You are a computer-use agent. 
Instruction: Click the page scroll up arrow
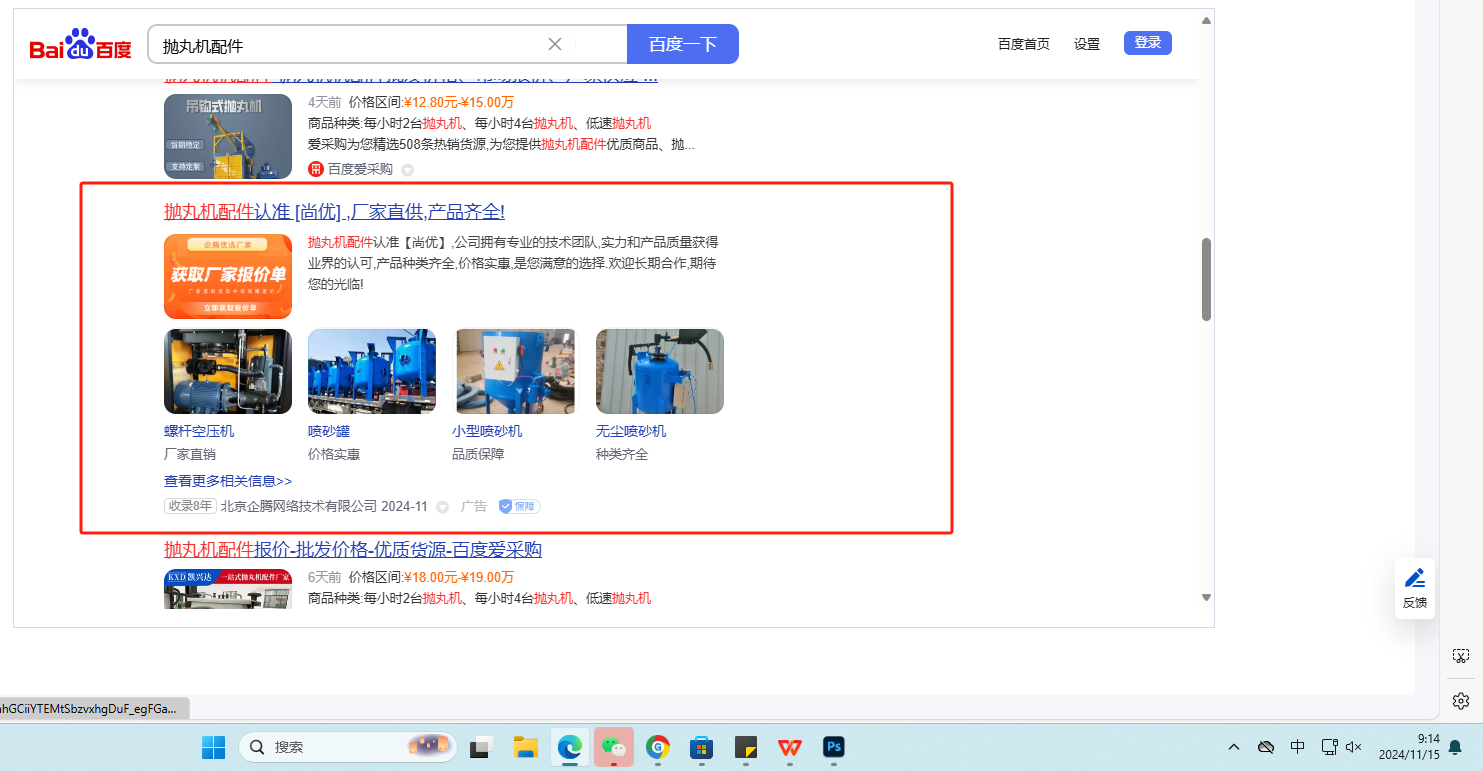pos(1206,20)
